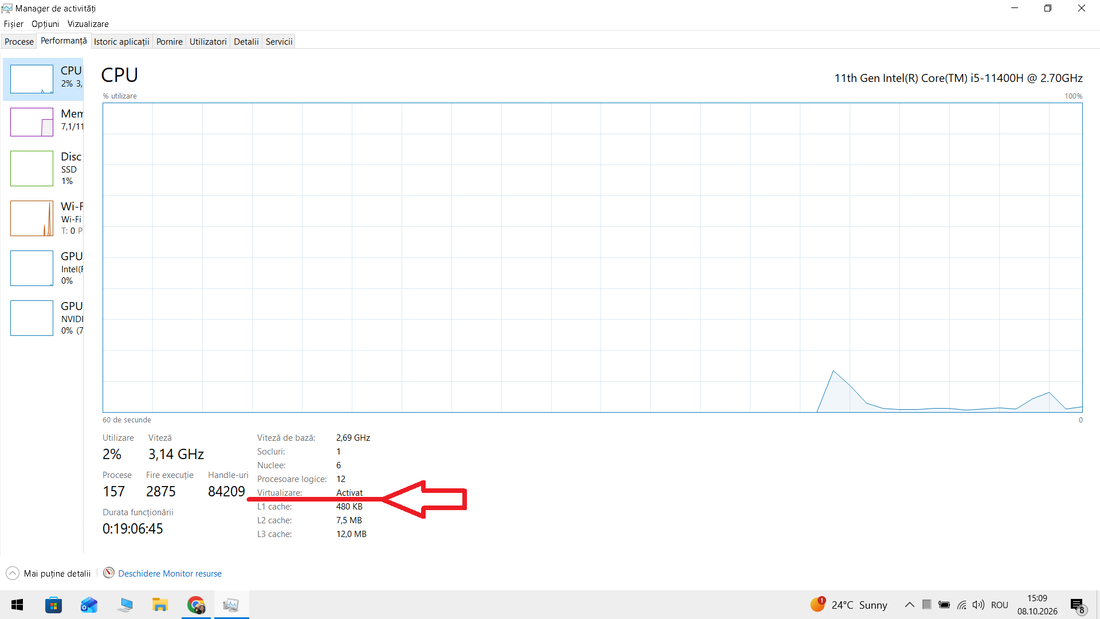Click the 3,14 GHz speed value

(x=176, y=454)
